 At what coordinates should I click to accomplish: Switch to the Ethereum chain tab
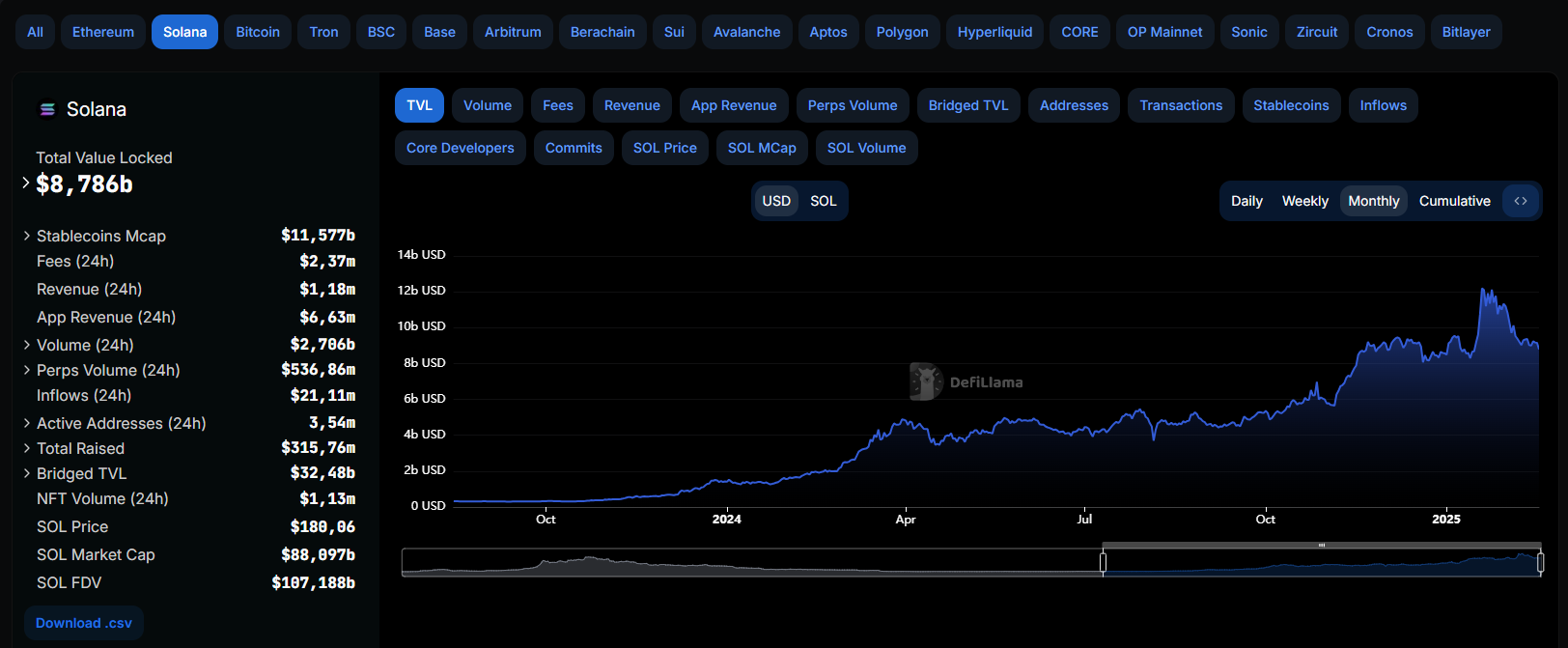(x=103, y=32)
